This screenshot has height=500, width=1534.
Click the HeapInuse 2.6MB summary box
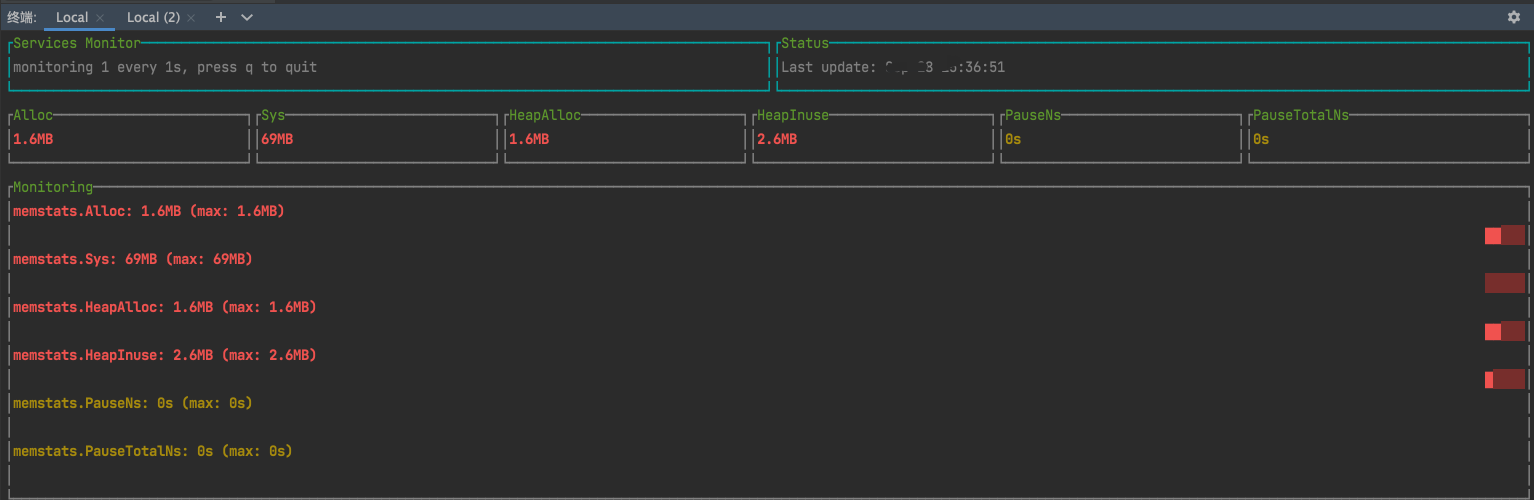(x=873, y=139)
